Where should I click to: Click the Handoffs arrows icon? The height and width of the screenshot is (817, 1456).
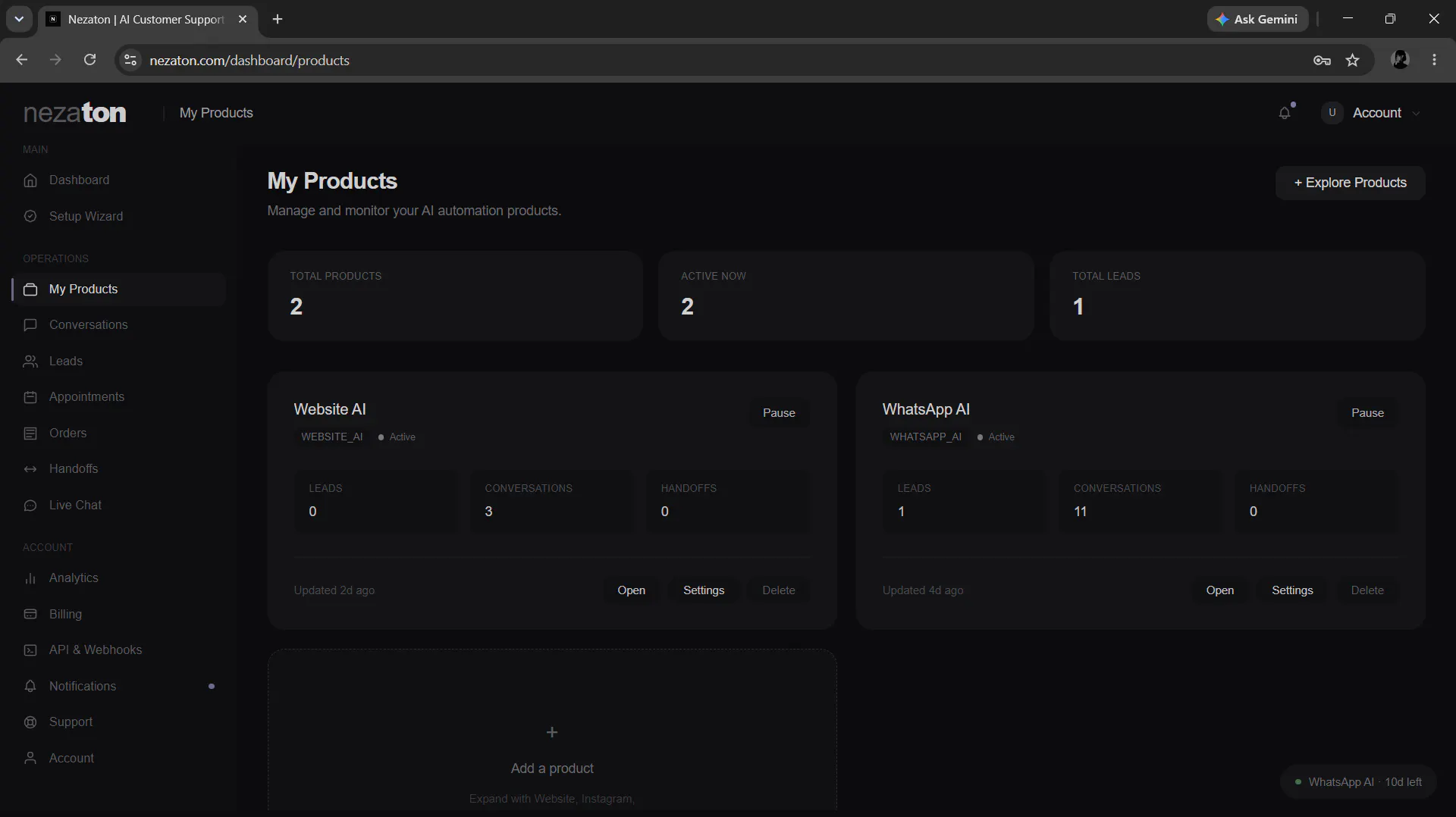[x=30, y=469]
